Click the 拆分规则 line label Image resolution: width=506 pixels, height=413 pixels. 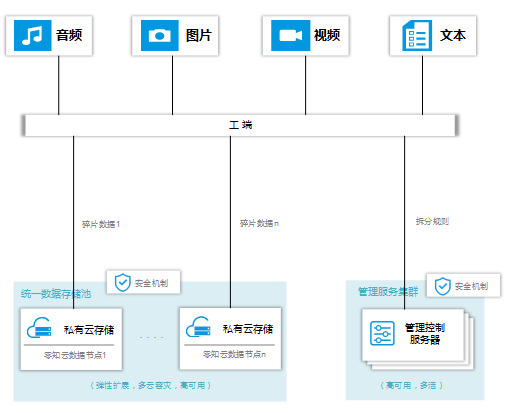tap(432, 221)
